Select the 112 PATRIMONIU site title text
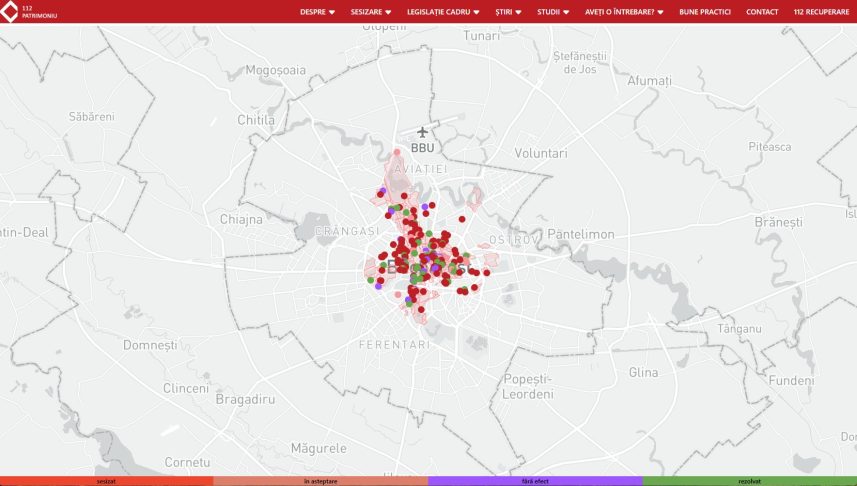This screenshot has height=486, width=857. click(39, 12)
